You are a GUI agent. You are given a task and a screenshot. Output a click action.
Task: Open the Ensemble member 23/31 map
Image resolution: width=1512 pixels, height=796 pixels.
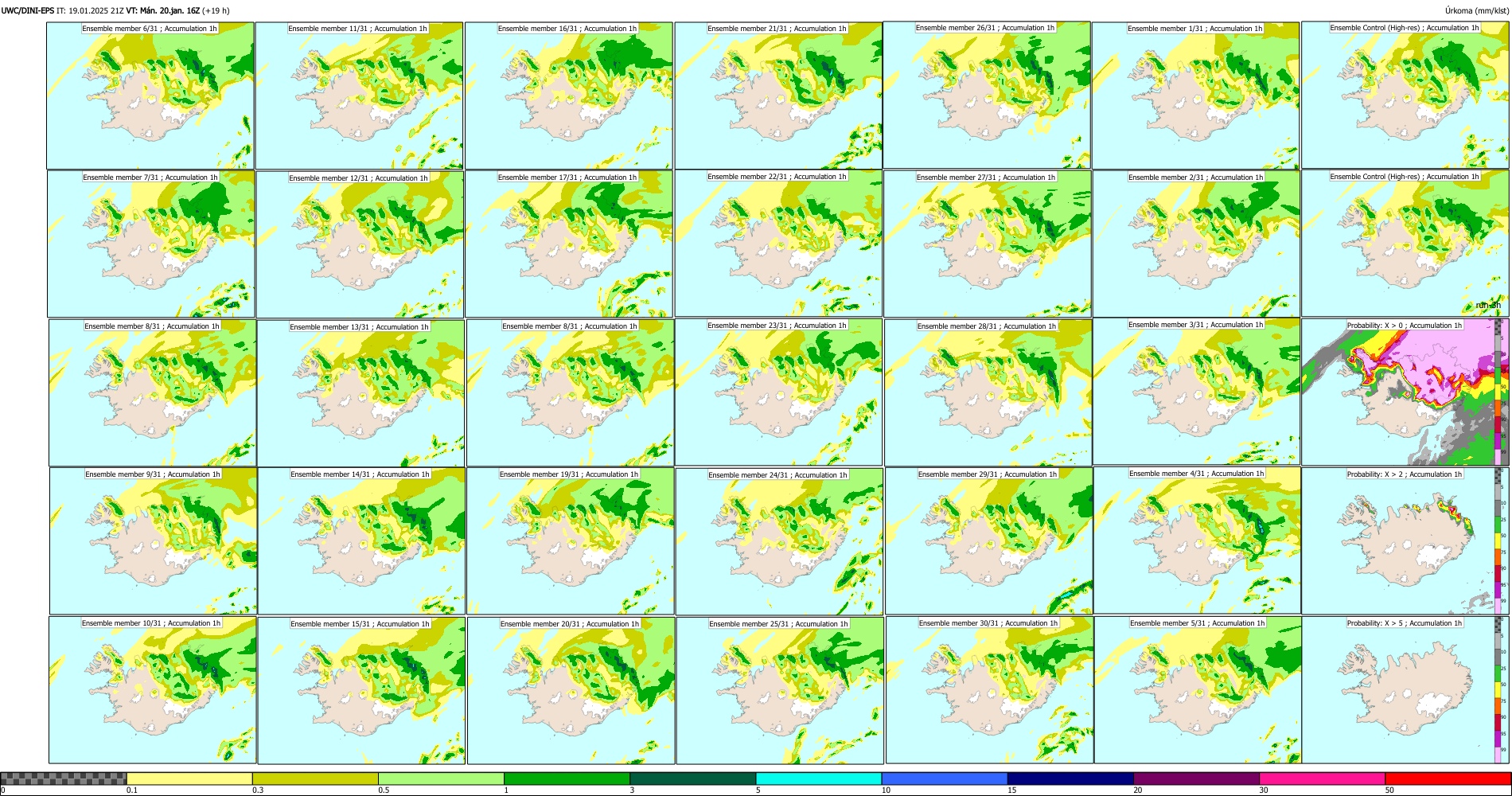tap(778, 392)
